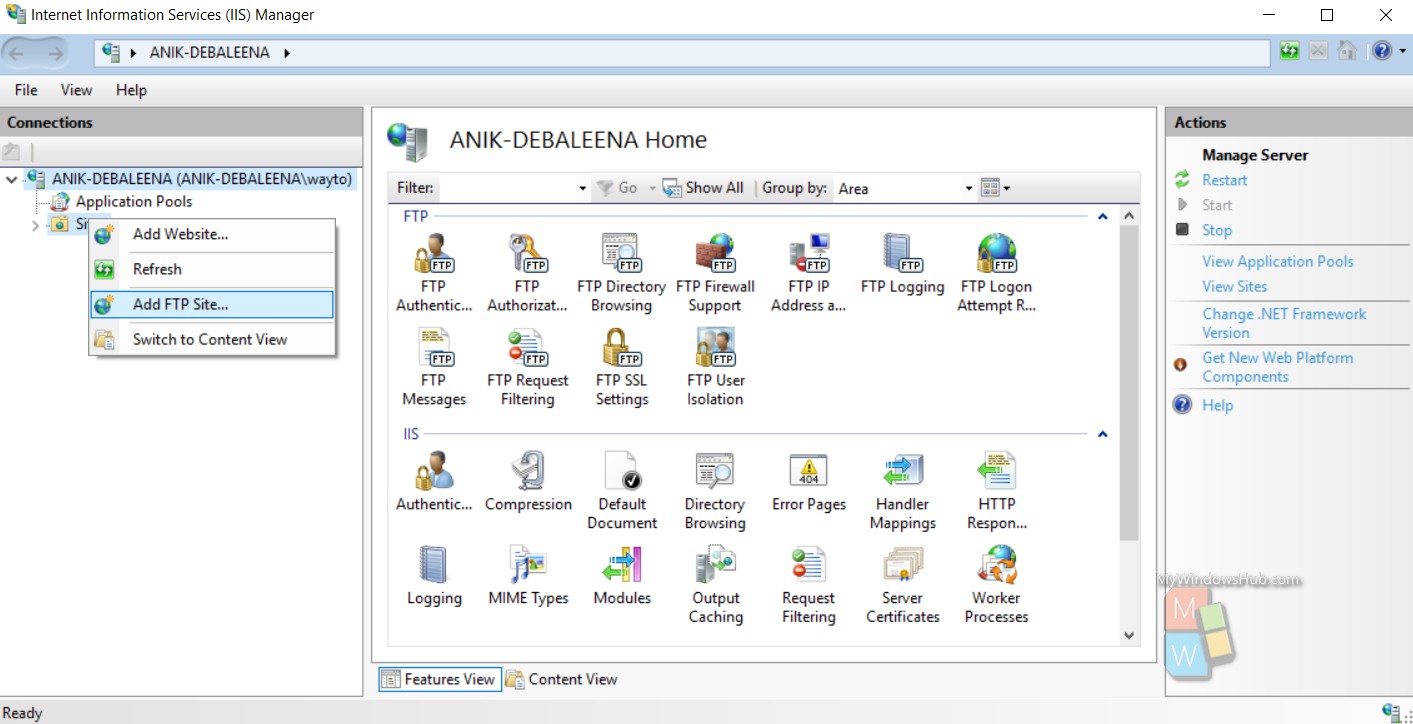Click Show All button in filter bar
Image resolution: width=1413 pixels, height=724 pixels.
tap(703, 188)
